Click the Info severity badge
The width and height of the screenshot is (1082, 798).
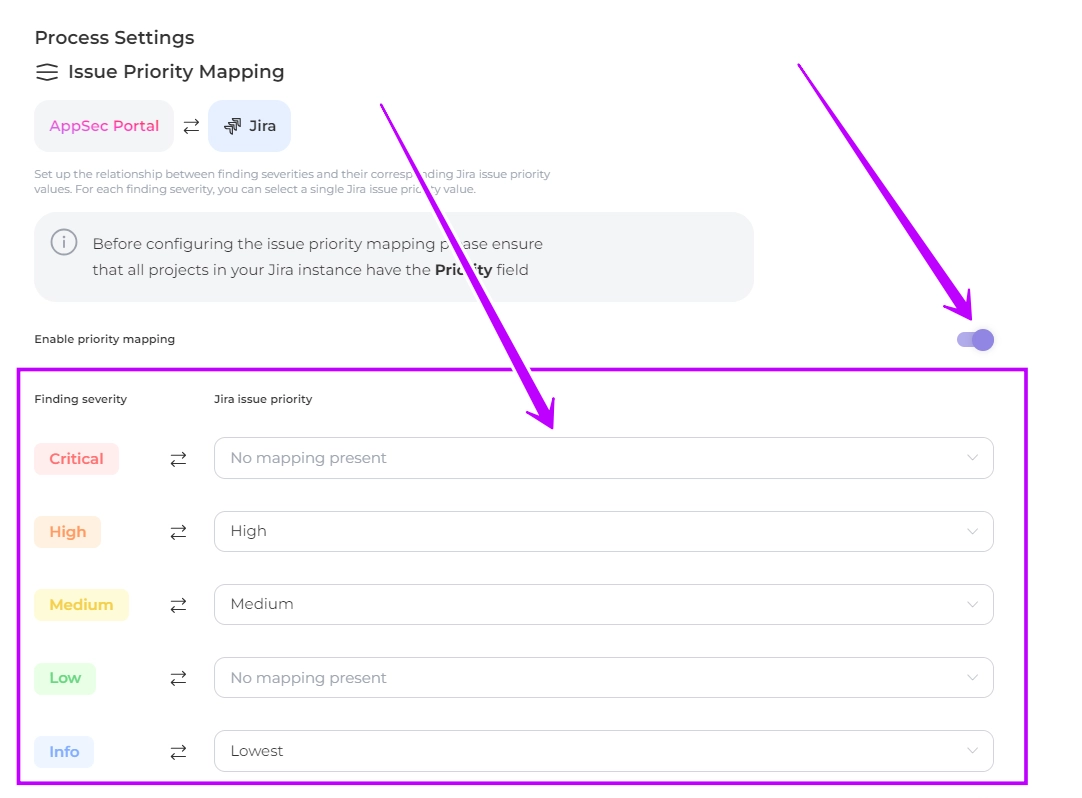pyautogui.click(x=64, y=751)
